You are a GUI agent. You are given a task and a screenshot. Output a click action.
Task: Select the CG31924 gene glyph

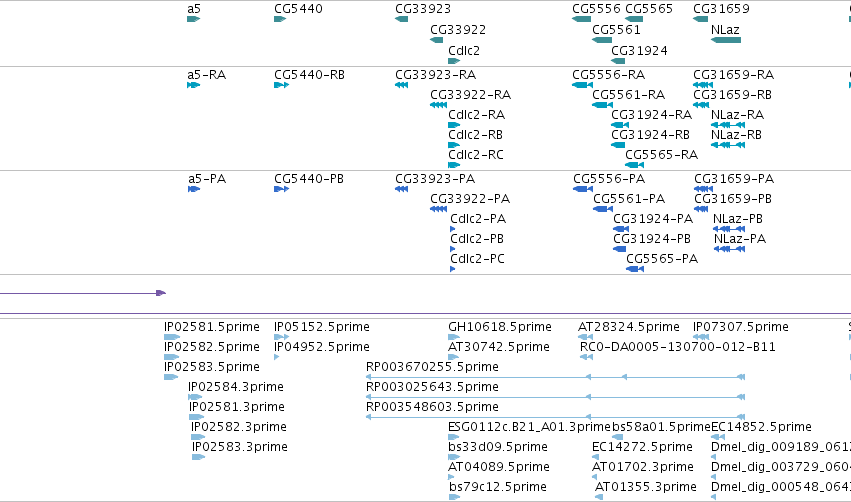[x=618, y=61]
